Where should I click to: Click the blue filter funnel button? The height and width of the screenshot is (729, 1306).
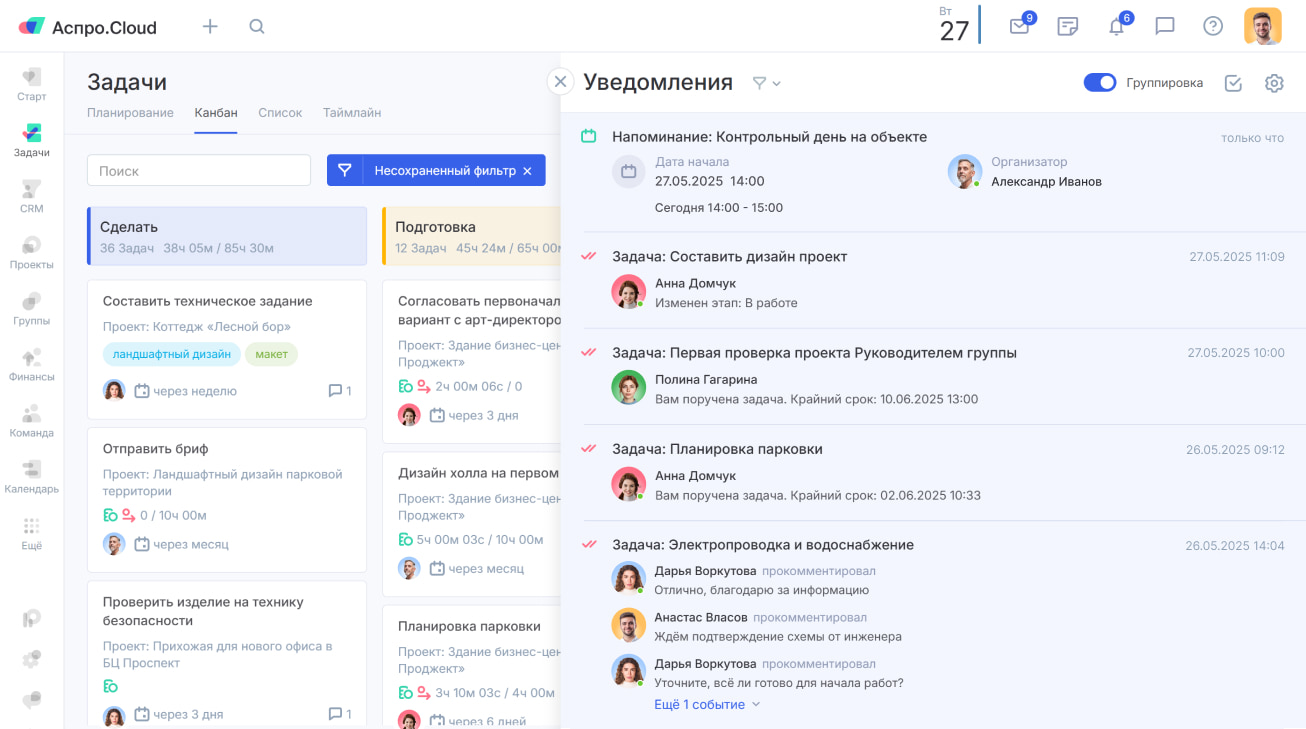(345, 171)
